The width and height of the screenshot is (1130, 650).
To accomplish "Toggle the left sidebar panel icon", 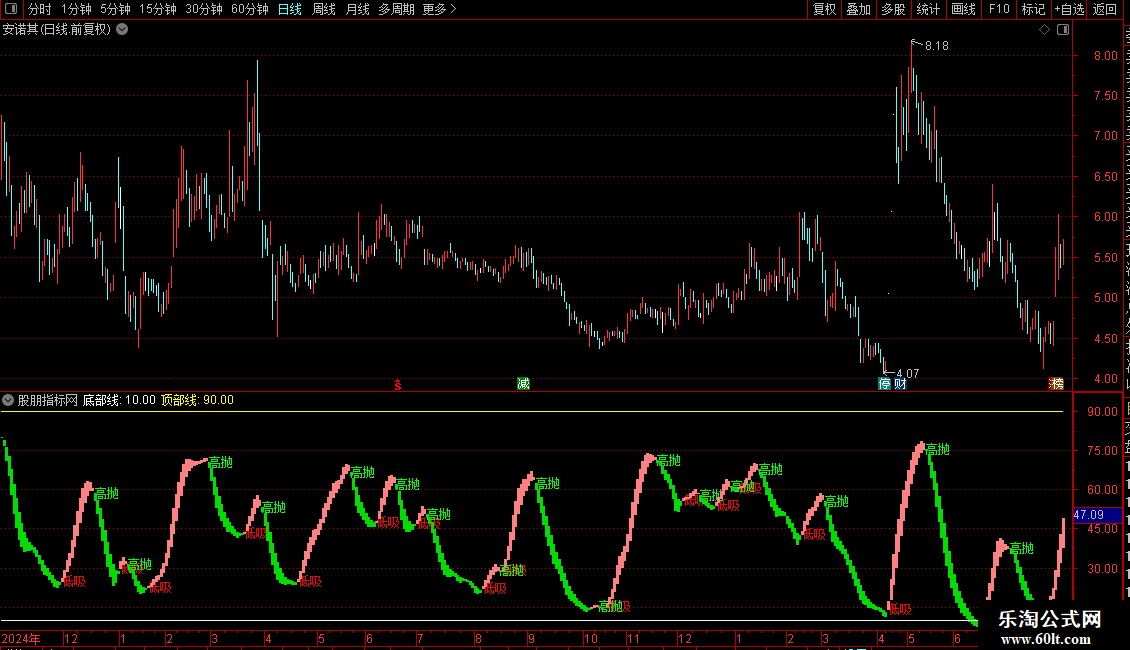I will click(x=11, y=9).
